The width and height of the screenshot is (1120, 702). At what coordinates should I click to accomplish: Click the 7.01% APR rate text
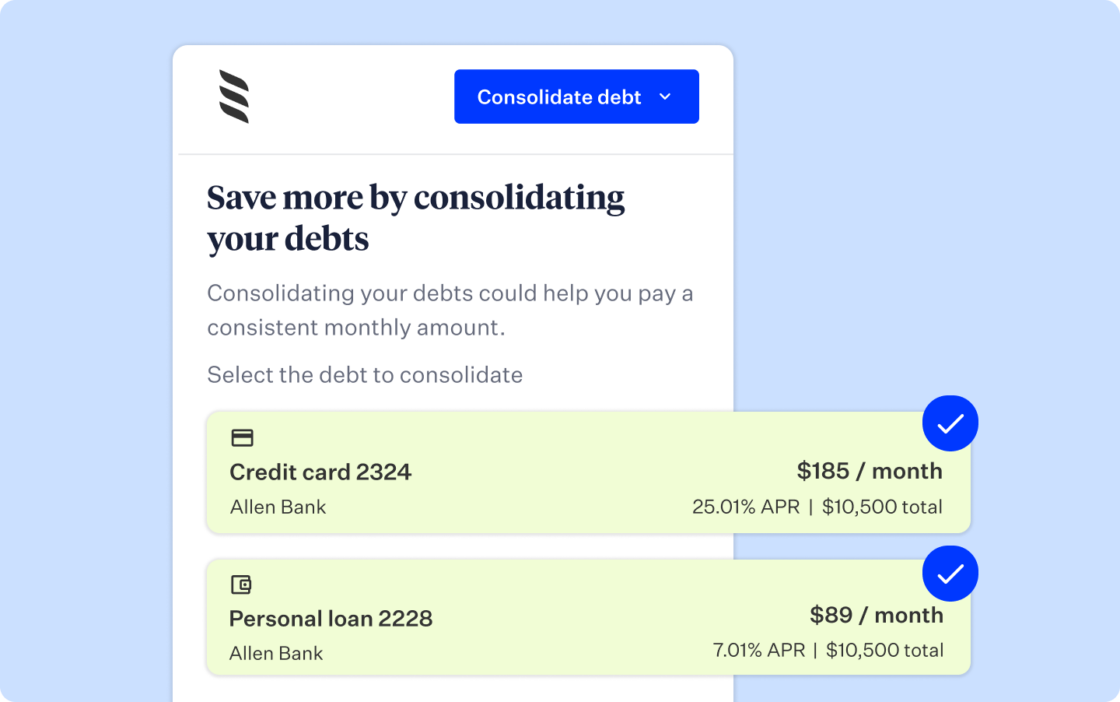point(758,651)
